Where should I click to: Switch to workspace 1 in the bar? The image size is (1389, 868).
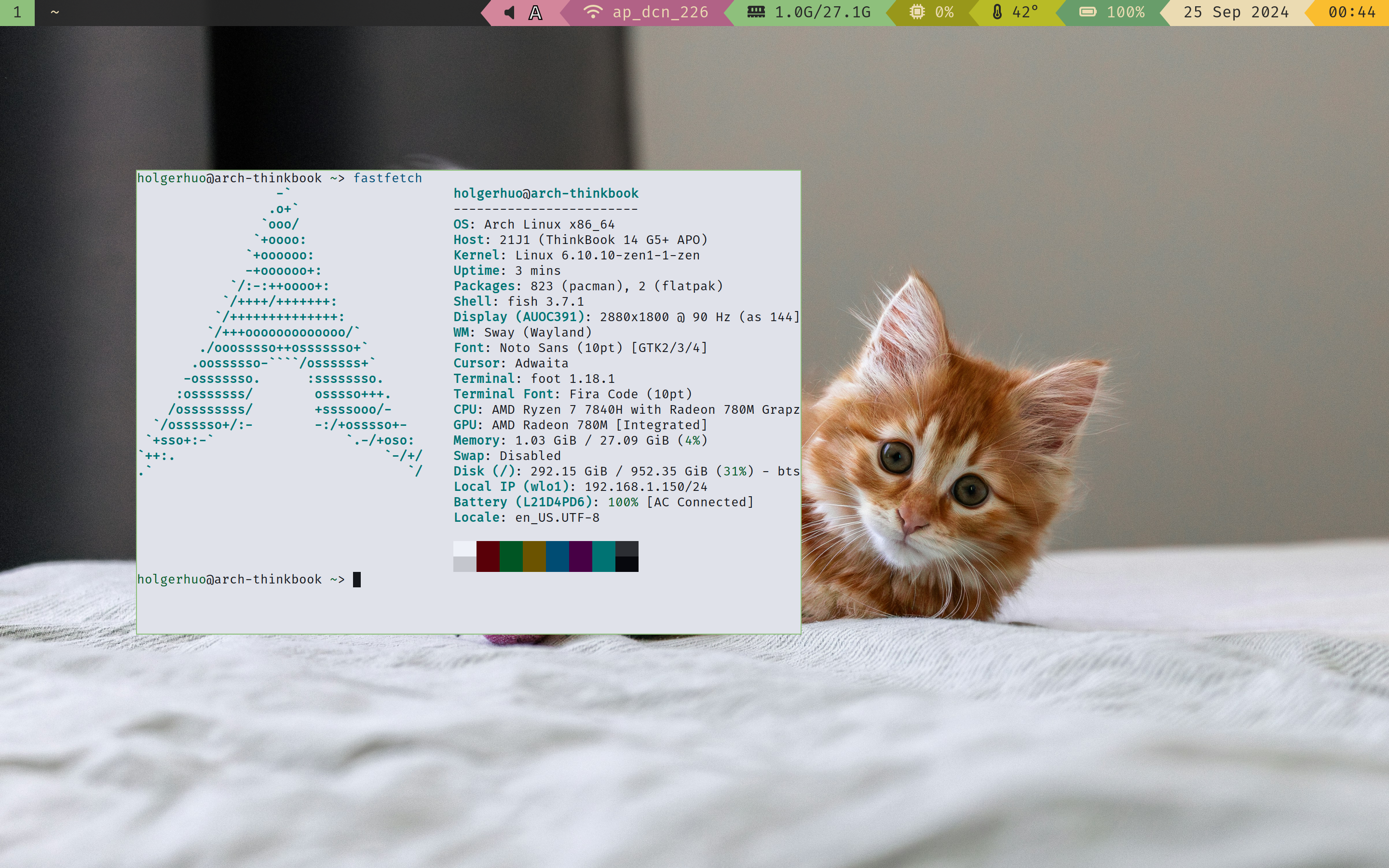click(17, 13)
